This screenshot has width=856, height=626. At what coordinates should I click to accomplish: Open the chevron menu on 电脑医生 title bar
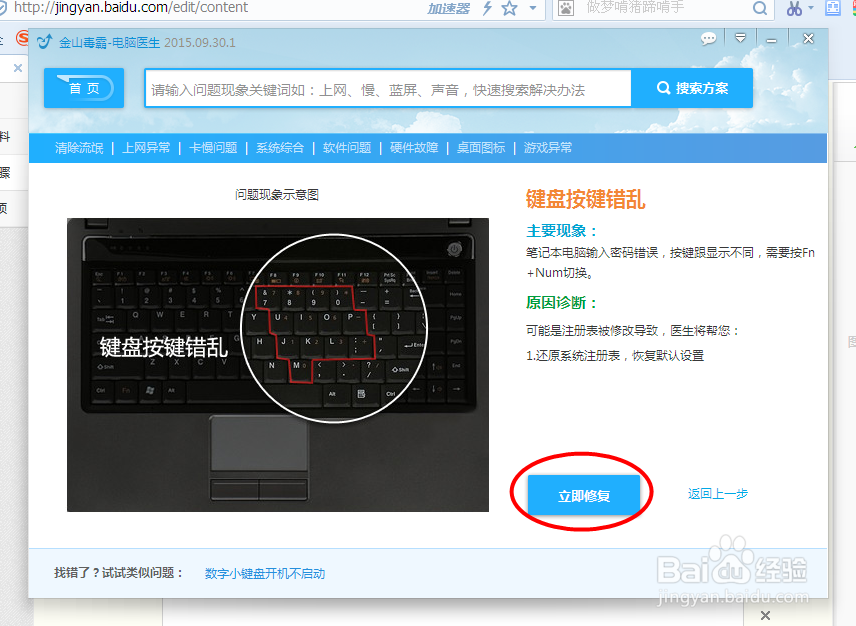point(740,38)
